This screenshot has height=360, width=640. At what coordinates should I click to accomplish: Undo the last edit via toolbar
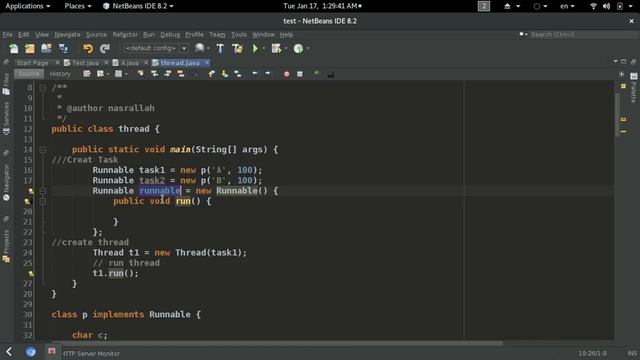coord(88,49)
